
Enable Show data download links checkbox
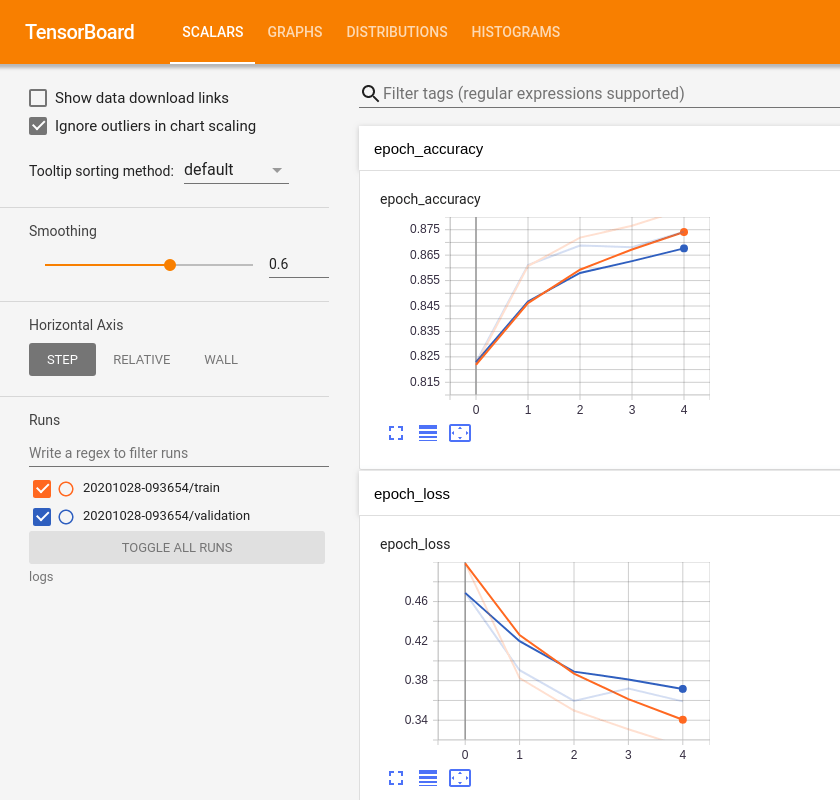click(38, 98)
